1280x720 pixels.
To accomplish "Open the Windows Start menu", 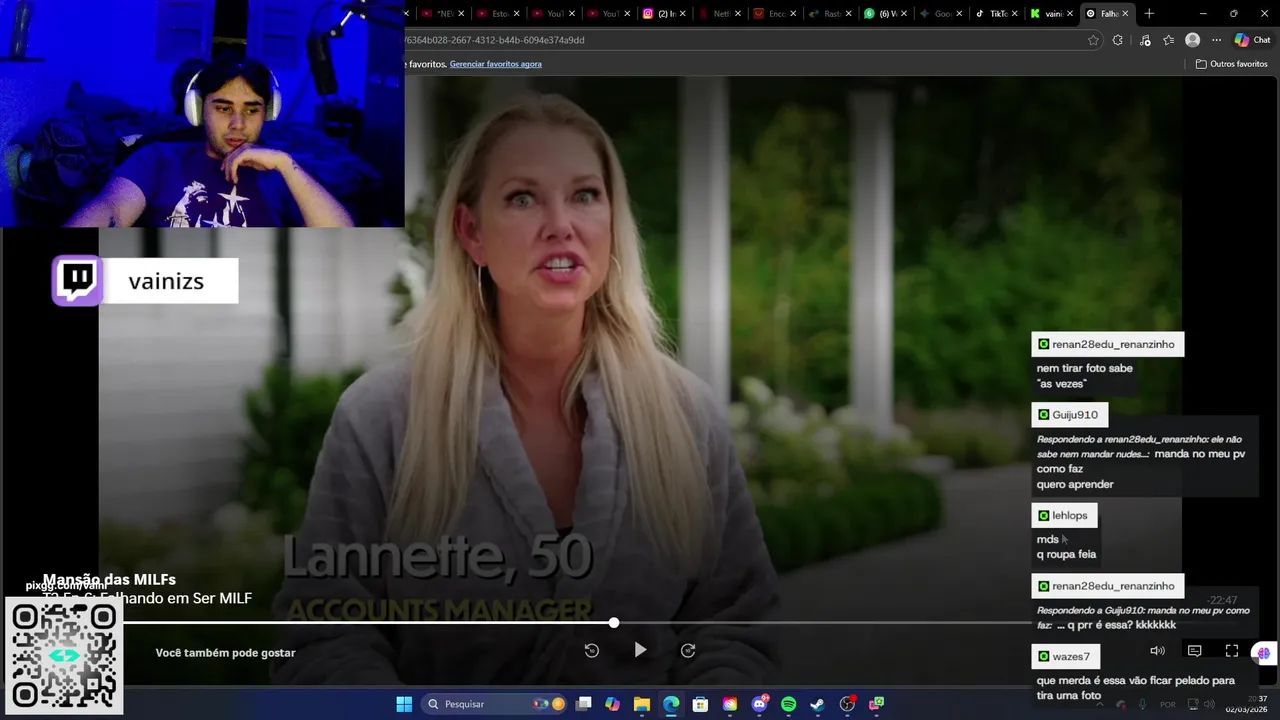I will click(x=404, y=704).
